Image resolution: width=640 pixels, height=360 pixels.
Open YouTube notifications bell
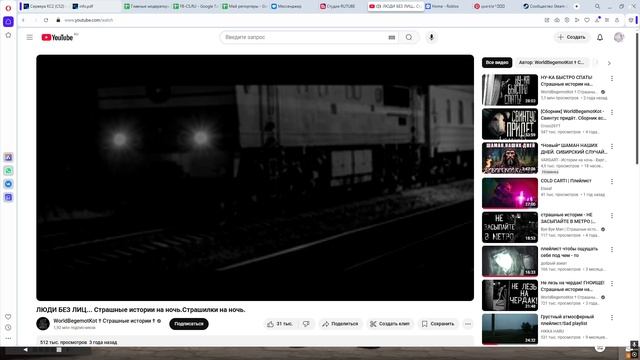tap(600, 37)
